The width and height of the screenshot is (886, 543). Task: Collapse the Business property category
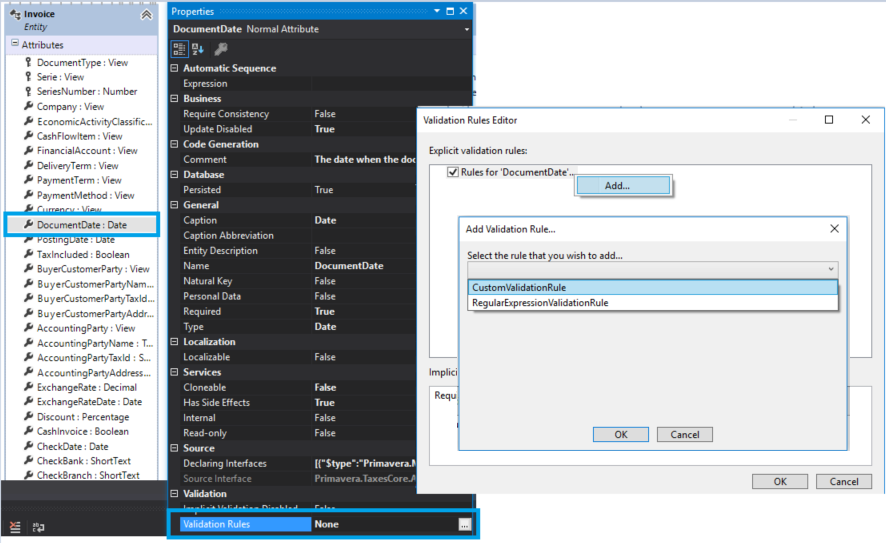click(175, 98)
